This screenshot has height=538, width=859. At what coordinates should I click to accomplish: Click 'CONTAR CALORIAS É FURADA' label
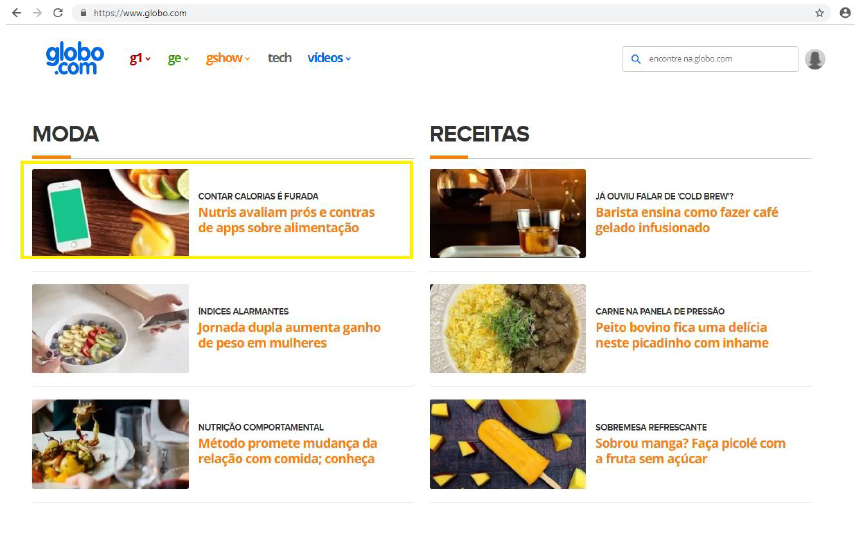pos(258,196)
